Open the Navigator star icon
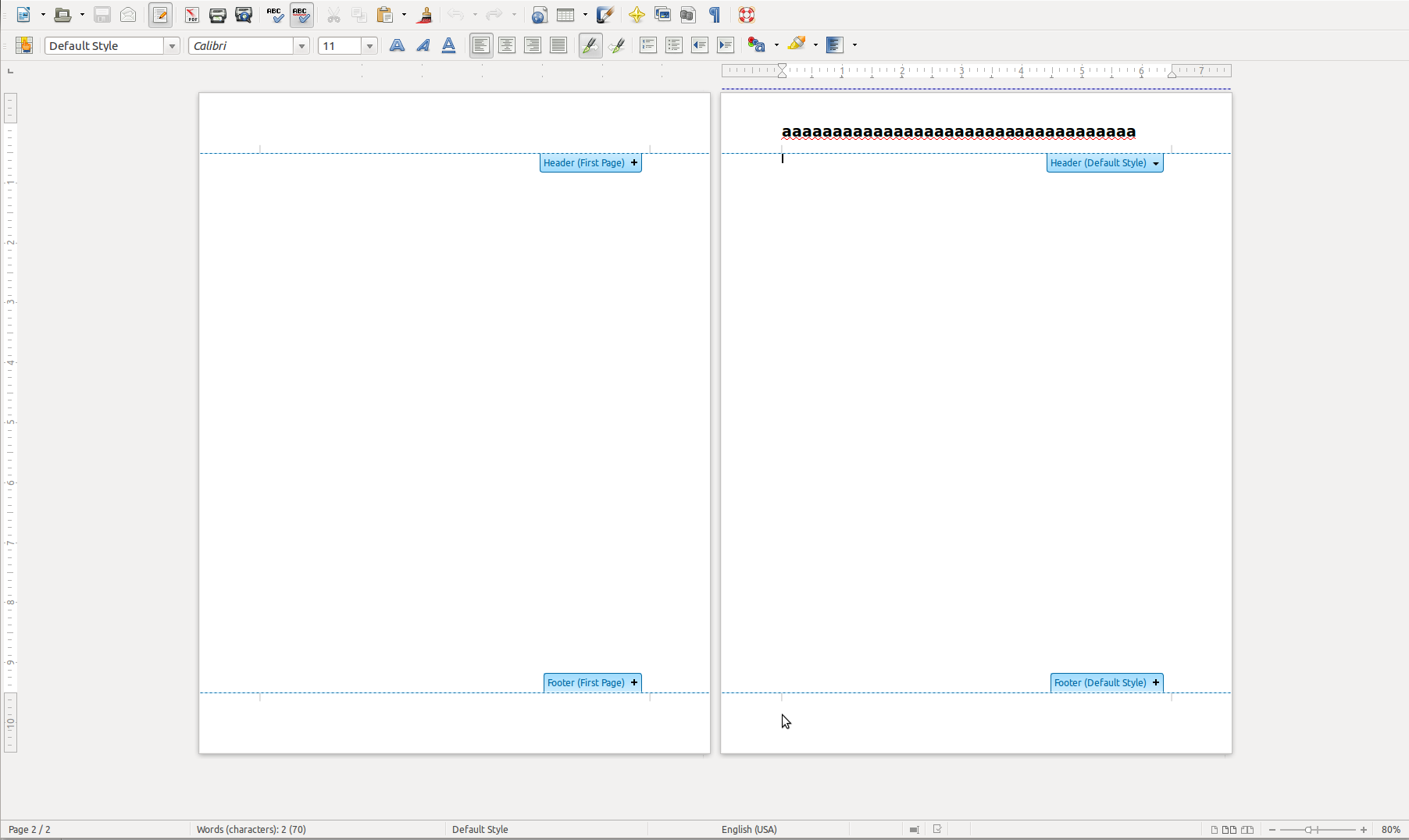Screen dimensions: 1409x840 (637, 15)
